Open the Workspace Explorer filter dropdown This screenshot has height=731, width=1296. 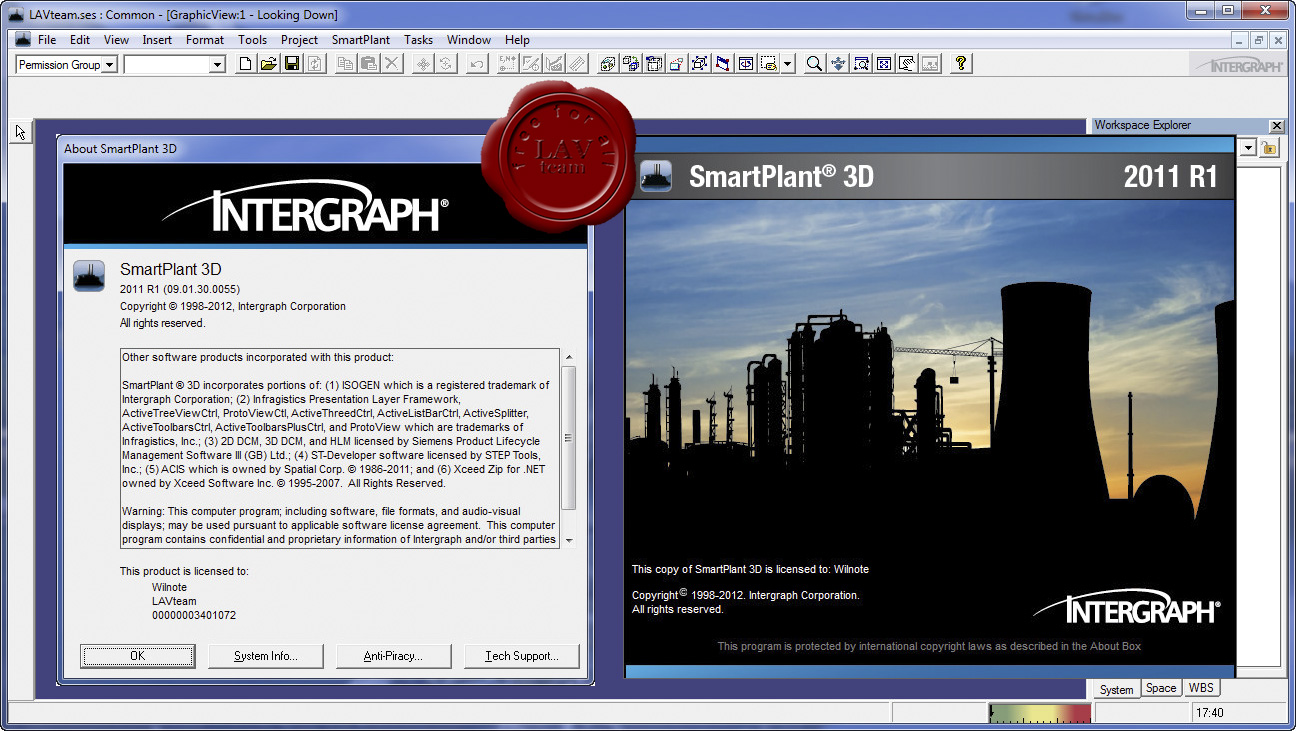(1247, 148)
